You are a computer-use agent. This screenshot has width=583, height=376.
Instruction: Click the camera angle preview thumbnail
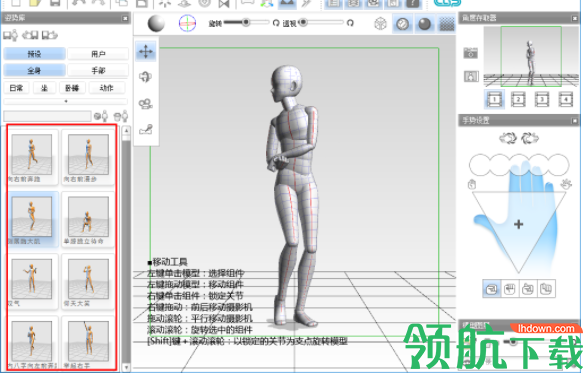click(x=531, y=57)
